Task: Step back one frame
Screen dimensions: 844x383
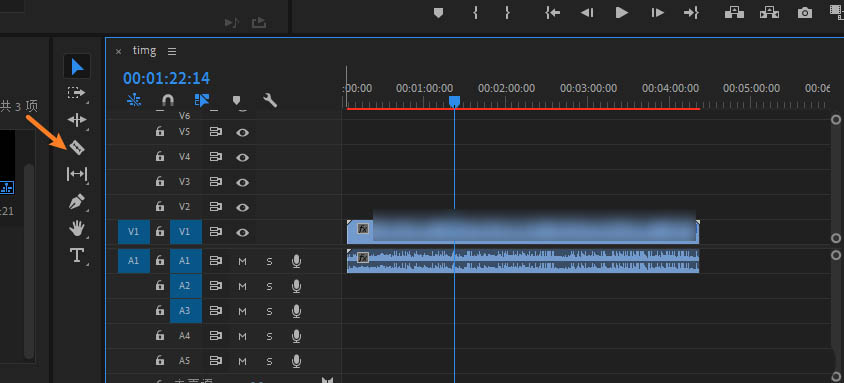Action: coord(587,12)
